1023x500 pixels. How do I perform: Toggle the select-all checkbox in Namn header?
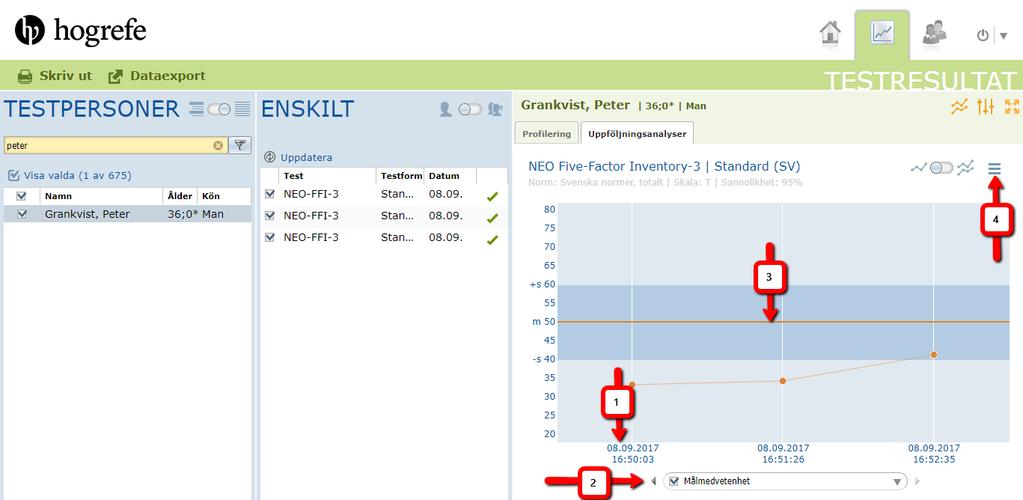point(22,196)
